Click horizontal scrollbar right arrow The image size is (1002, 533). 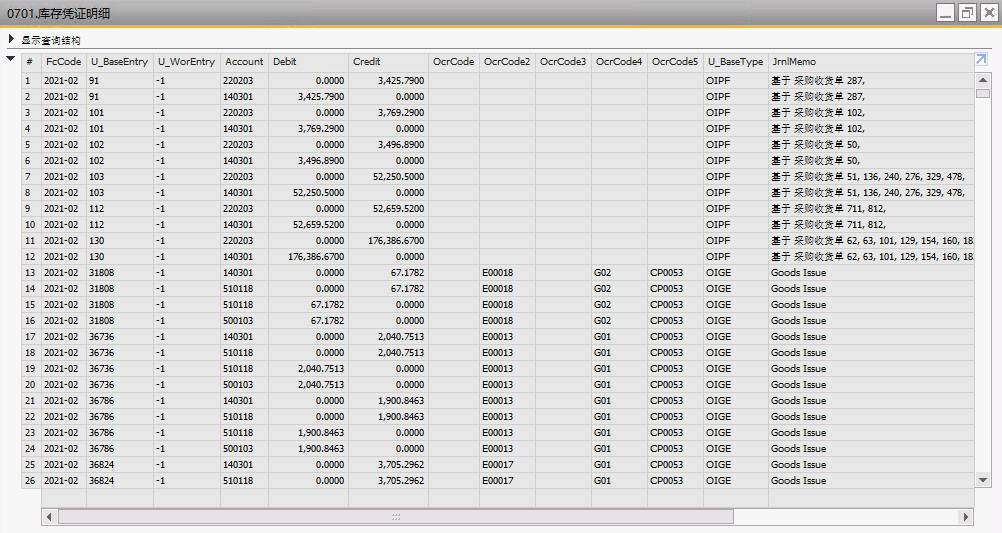(966, 516)
